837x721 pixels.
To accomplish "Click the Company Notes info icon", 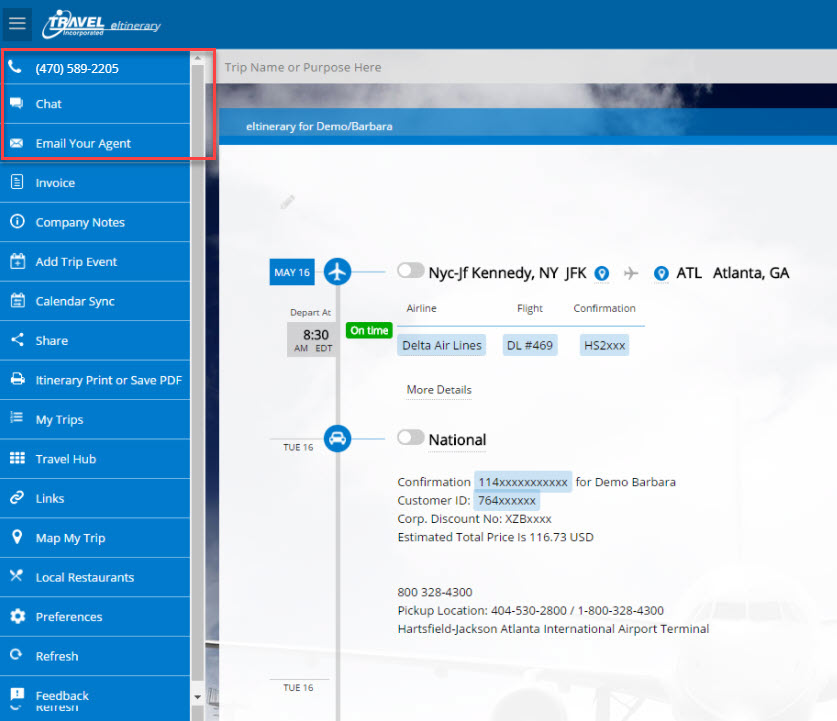I will 17,221.
